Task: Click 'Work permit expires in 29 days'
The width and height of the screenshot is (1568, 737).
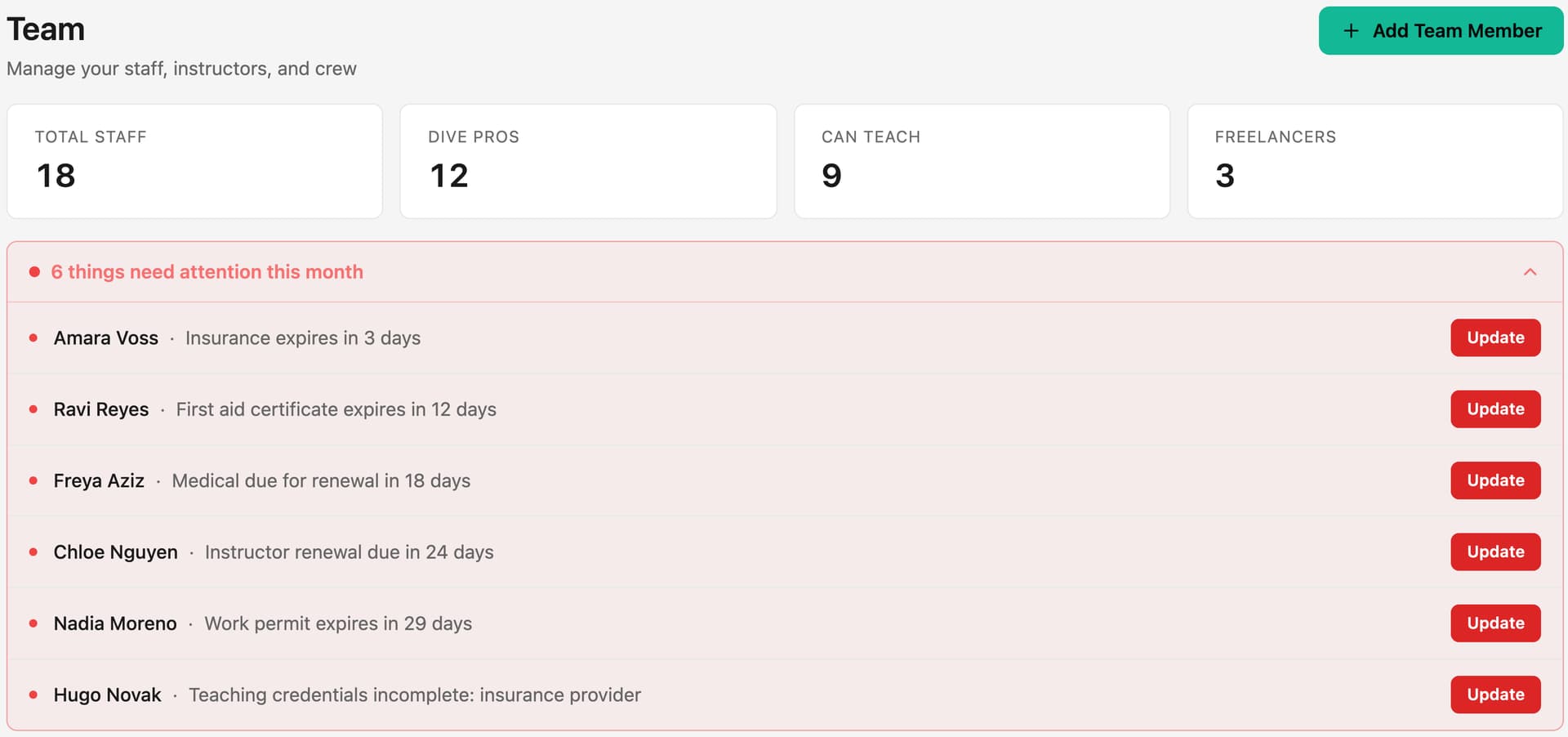Action: [338, 623]
